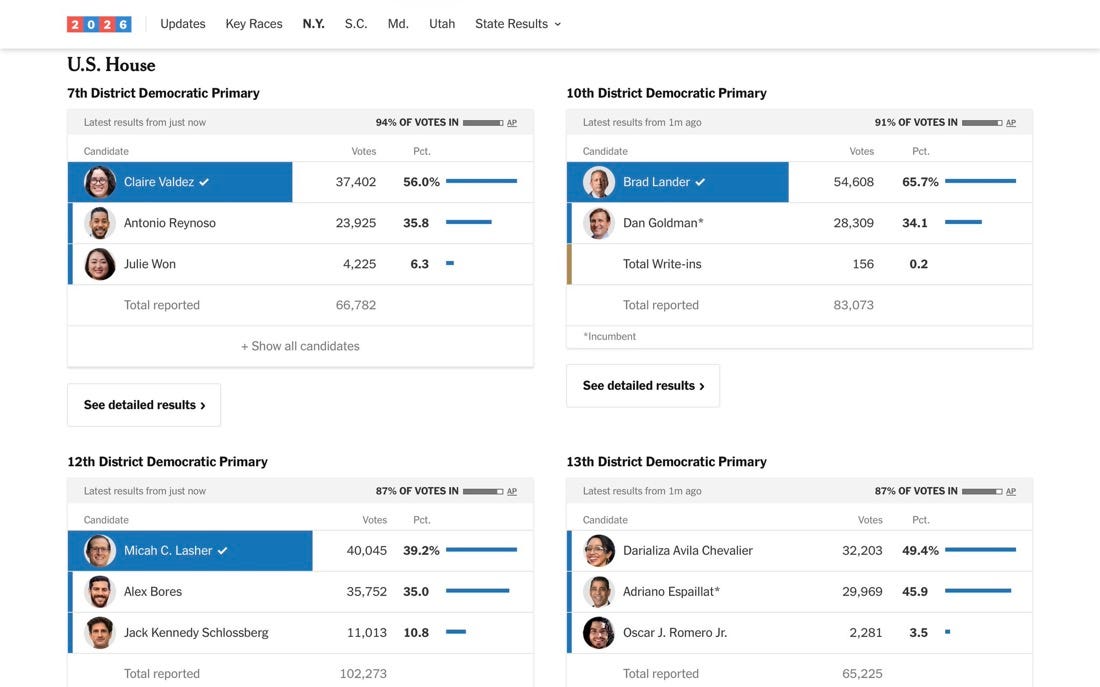
Task: Open detailed results for 7th District
Action: (x=144, y=405)
